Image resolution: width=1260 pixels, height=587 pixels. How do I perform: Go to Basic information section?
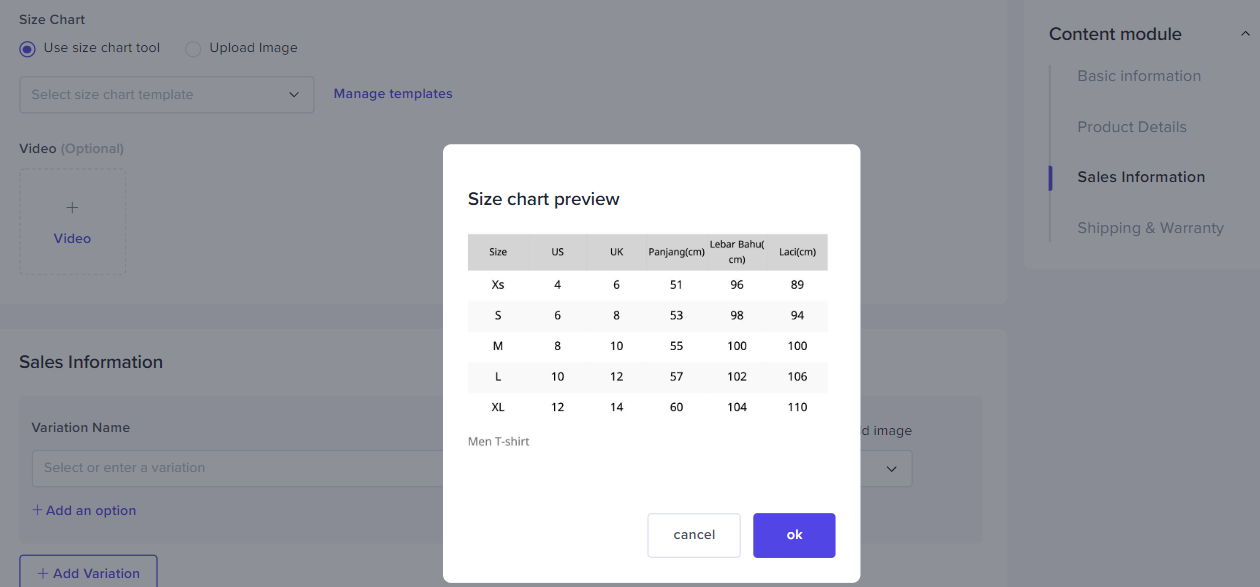(x=1139, y=76)
